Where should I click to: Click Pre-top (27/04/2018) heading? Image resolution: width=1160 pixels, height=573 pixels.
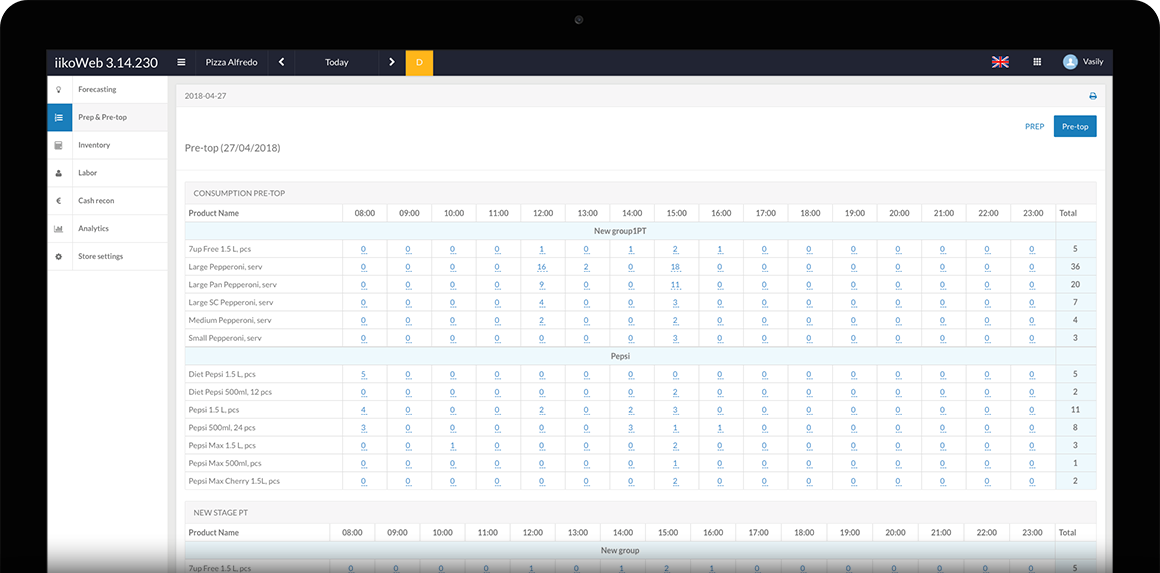[x=232, y=149]
